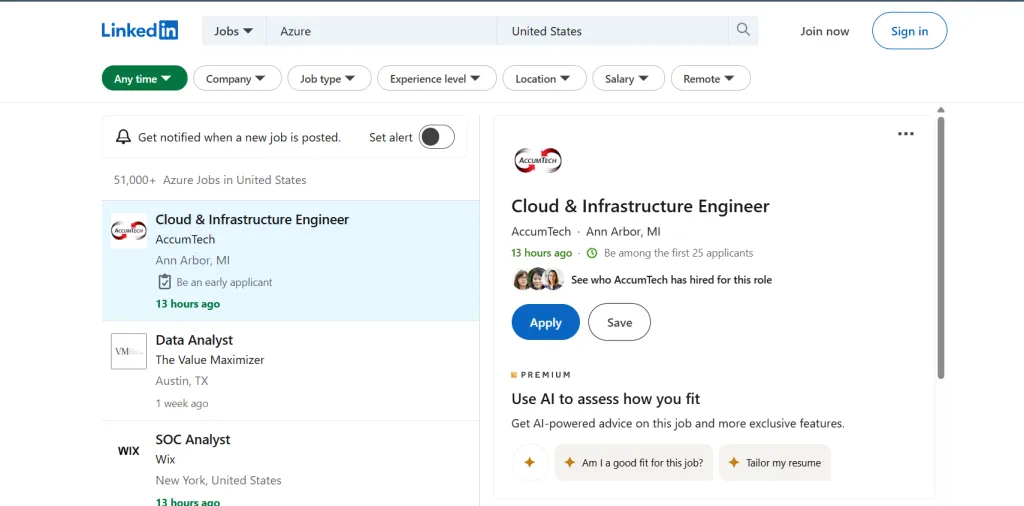Open the Data Analyst job listing

(x=194, y=340)
